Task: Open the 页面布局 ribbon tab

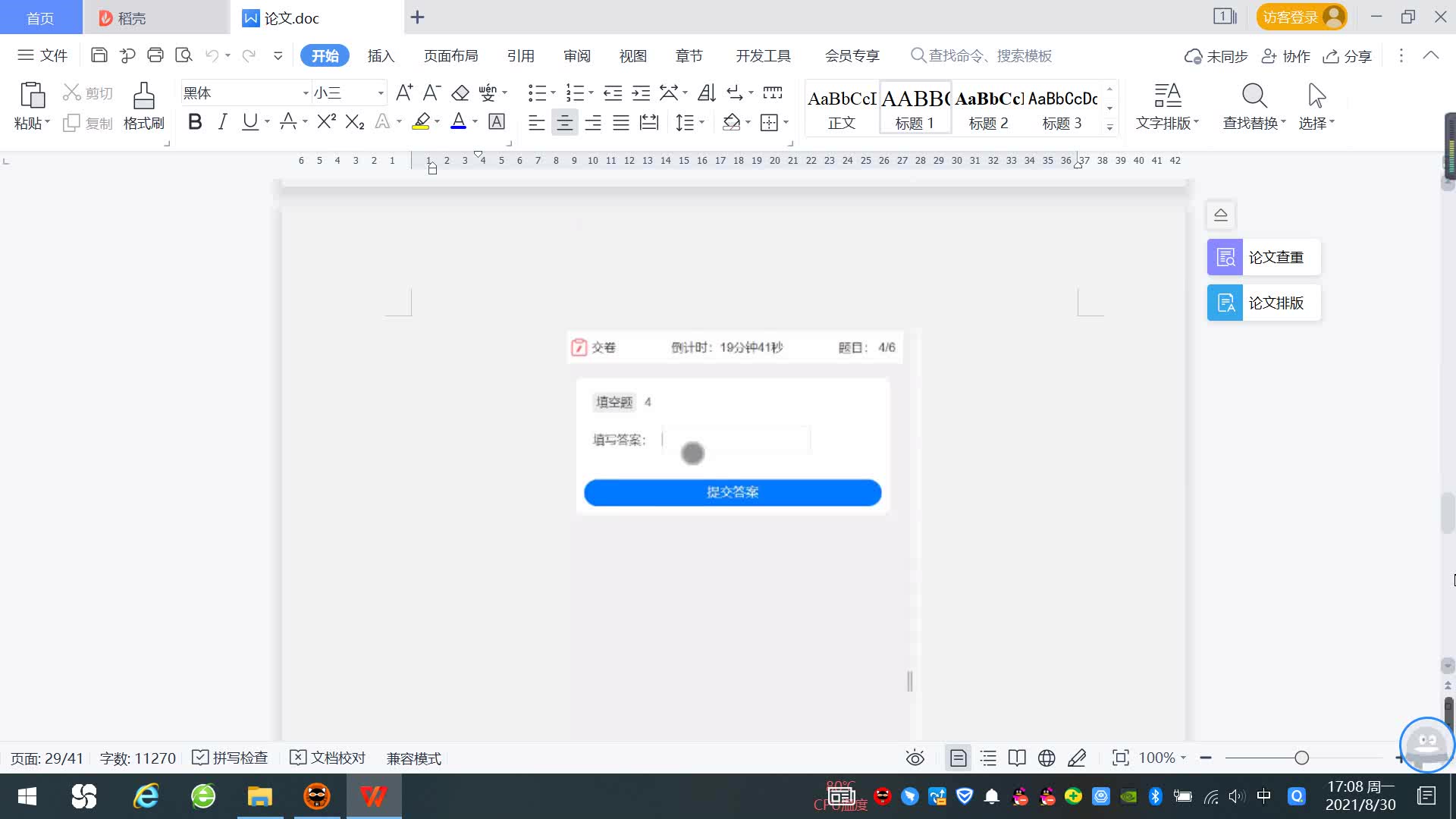Action: tap(450, 56)
